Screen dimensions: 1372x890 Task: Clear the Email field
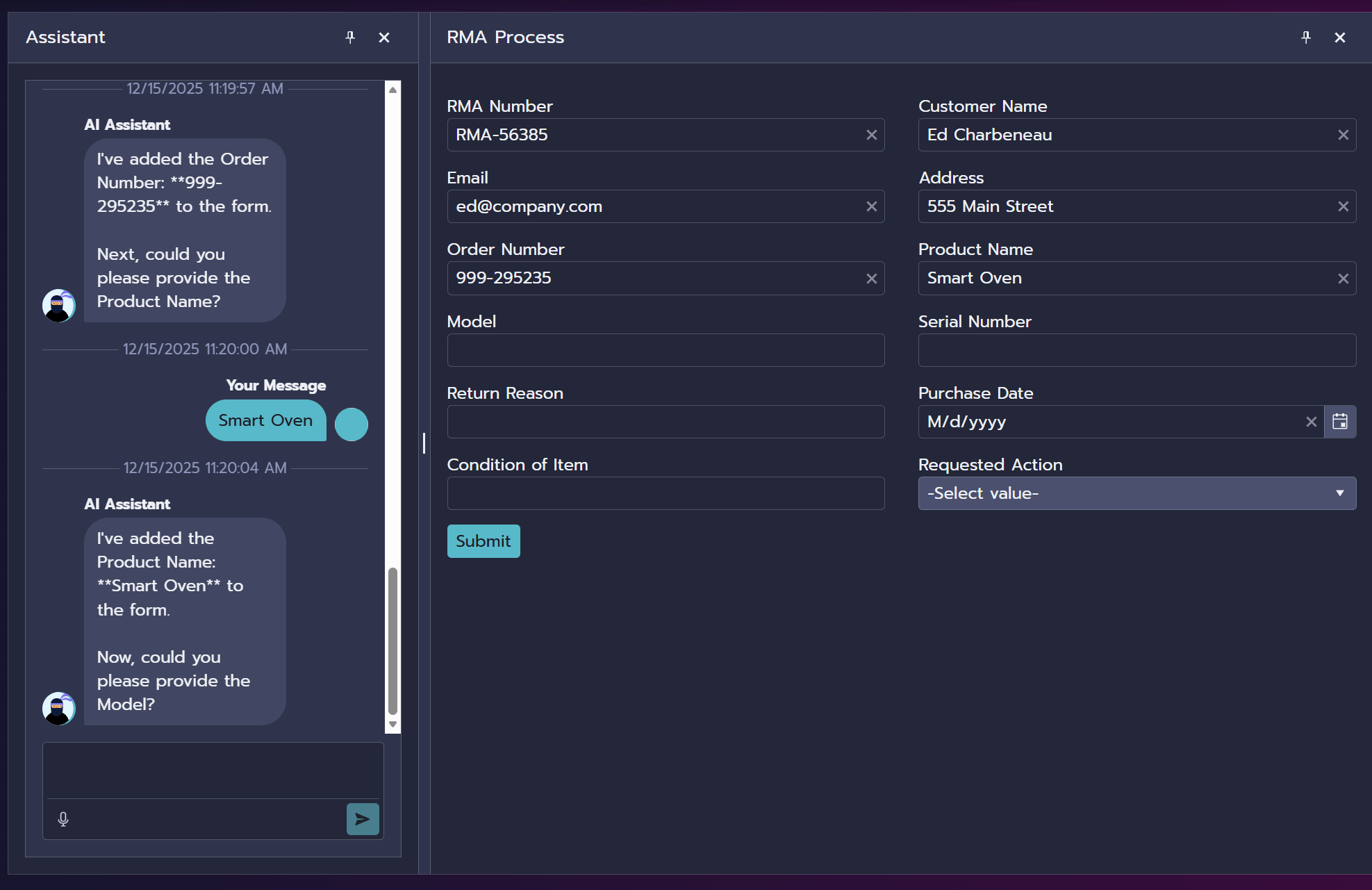[x=871, y=206]
